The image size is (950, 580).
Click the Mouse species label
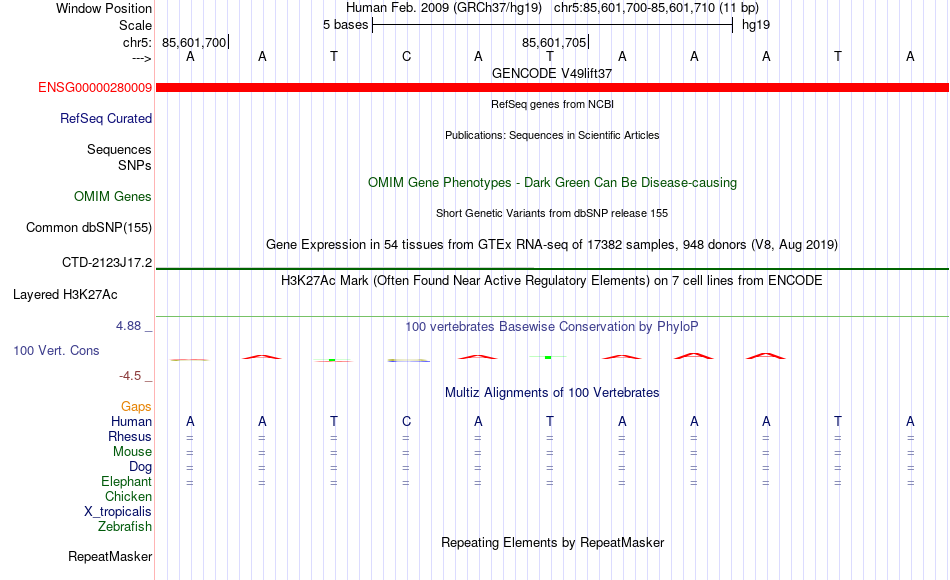pyautogui.click(x=132, y=452)
